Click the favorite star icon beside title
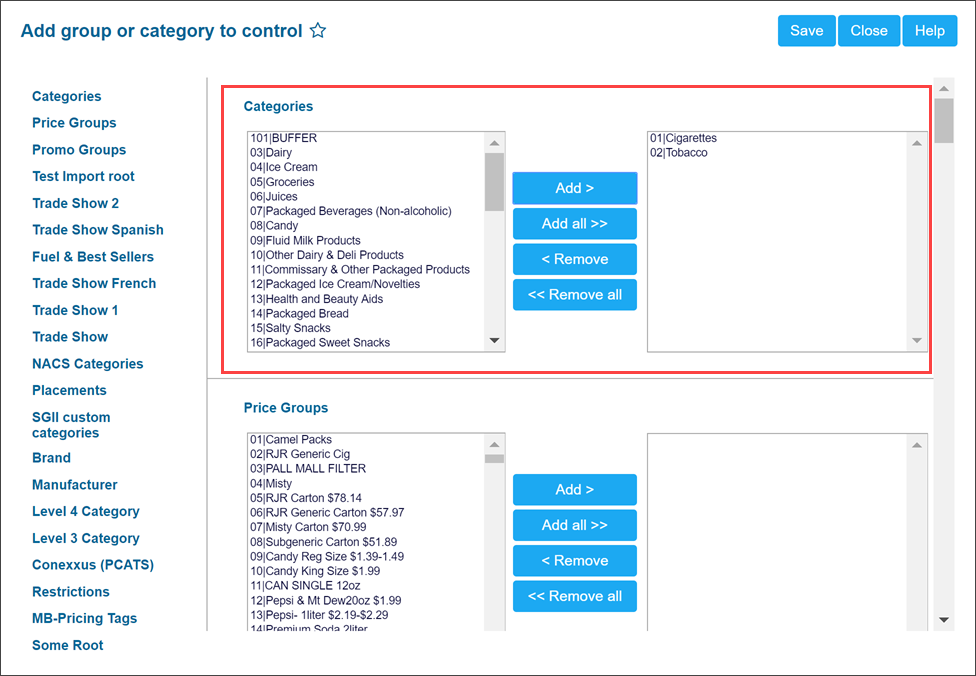The height and width of the screenshot is (676, 976). (318, 31)
